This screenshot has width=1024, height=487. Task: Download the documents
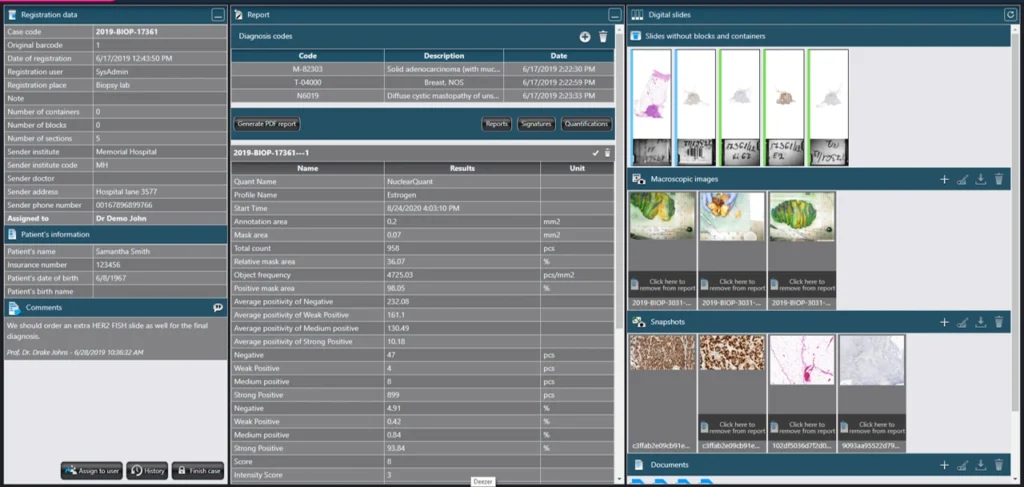pyautogui.click(x=980, y=465)
